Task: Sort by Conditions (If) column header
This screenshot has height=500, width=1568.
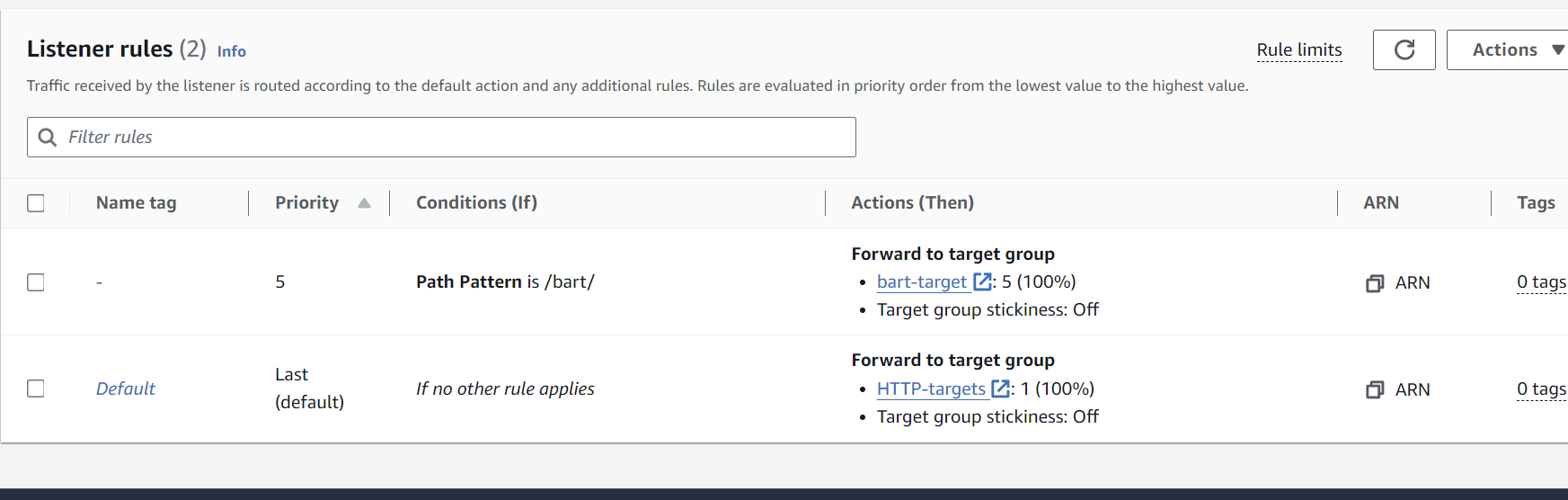Action: (x=476, y=203)
